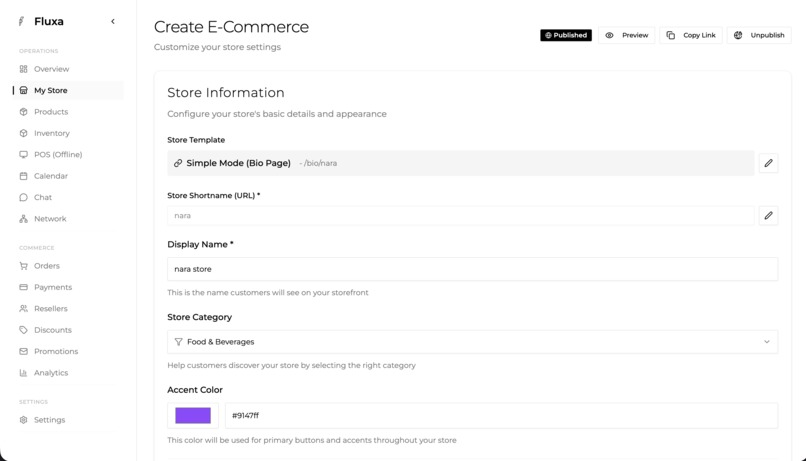Click the Chat bubble icon
806x461 pixels.
(23, 197)
